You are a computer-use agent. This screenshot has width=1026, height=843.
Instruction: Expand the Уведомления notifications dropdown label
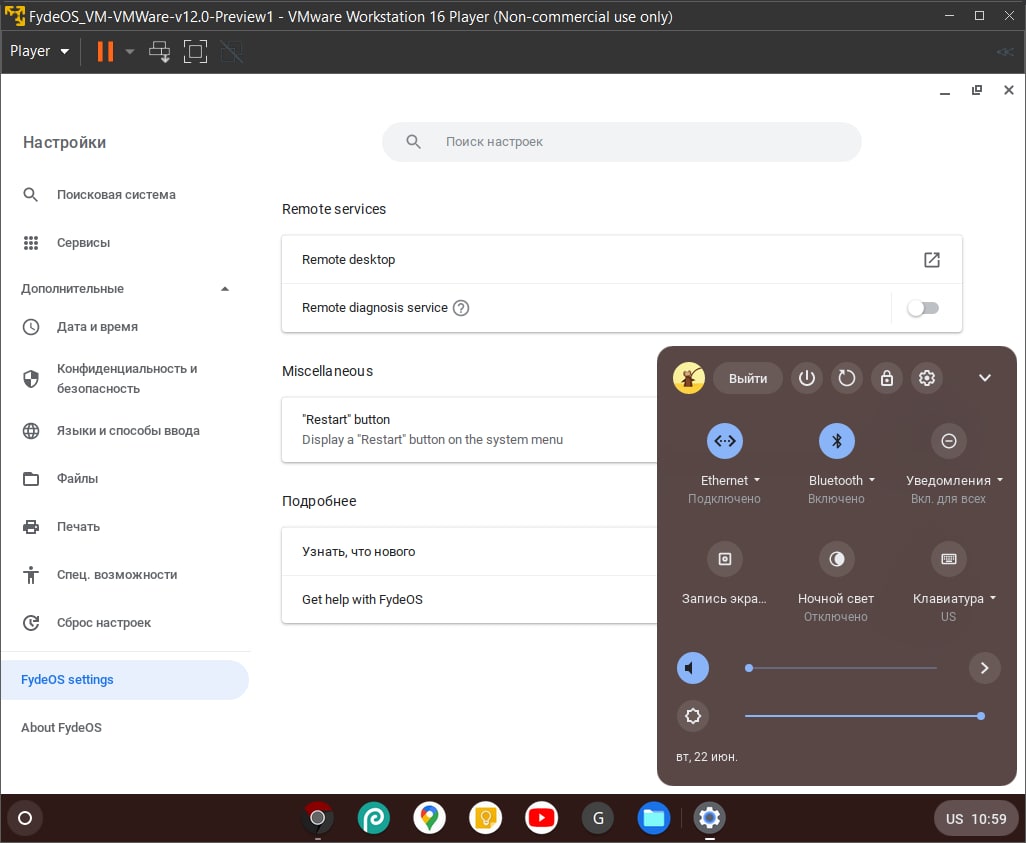(x=954, y=480)
